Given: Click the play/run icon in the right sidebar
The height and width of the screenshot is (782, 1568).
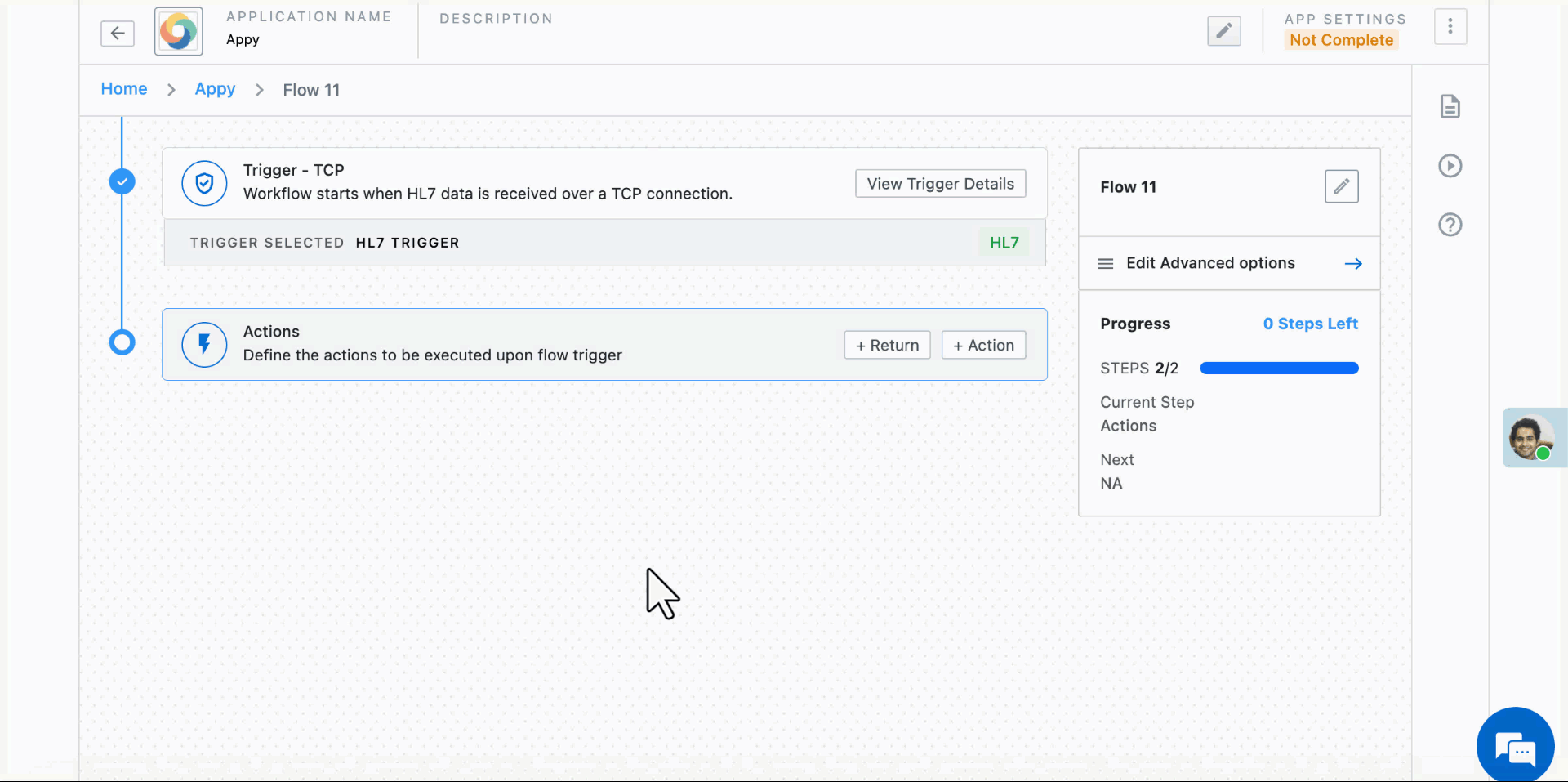Looking at the screenshot, I should pyautogui.click(x=1450, y=165).
